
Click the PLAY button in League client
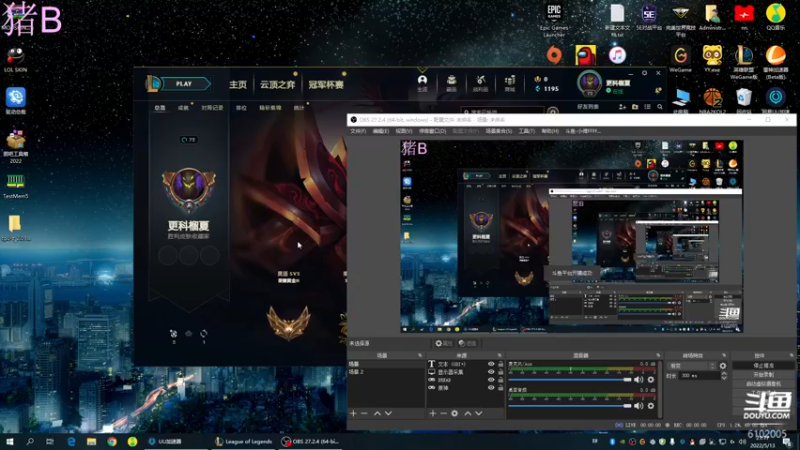pyautogui.click(x=184, y=84)
